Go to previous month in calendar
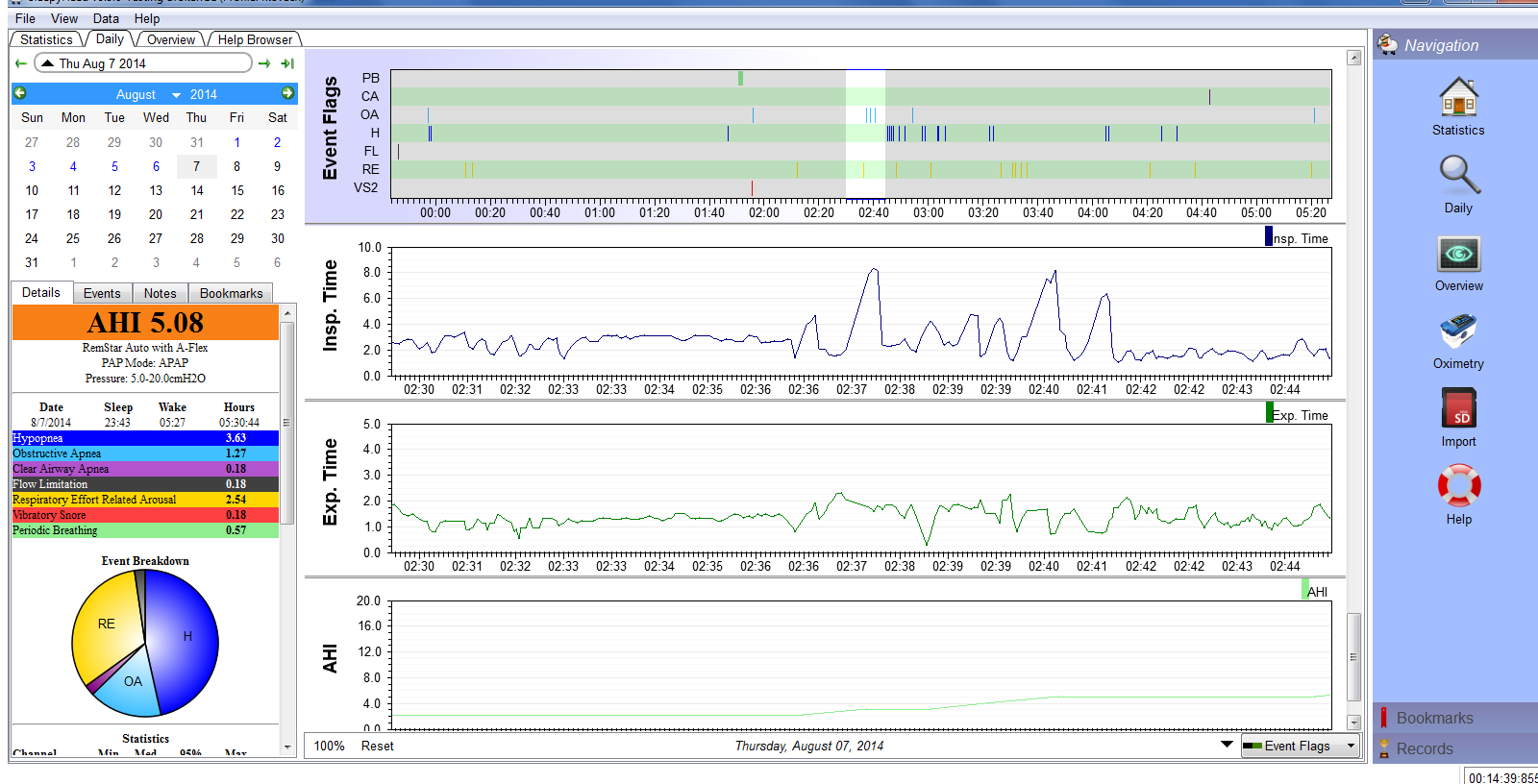The image size is (1538, 784). (20, 93)
